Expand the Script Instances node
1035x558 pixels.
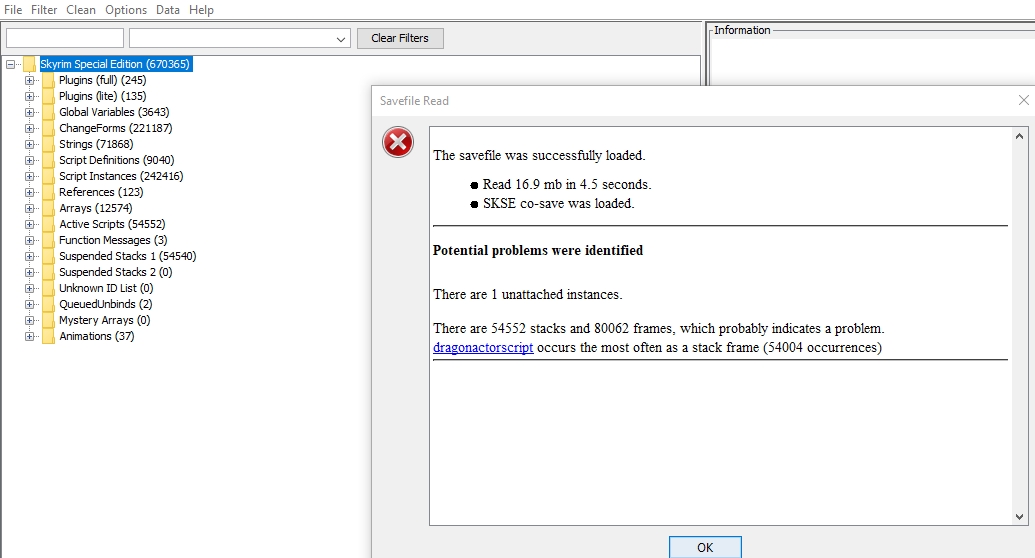point(29,176)
